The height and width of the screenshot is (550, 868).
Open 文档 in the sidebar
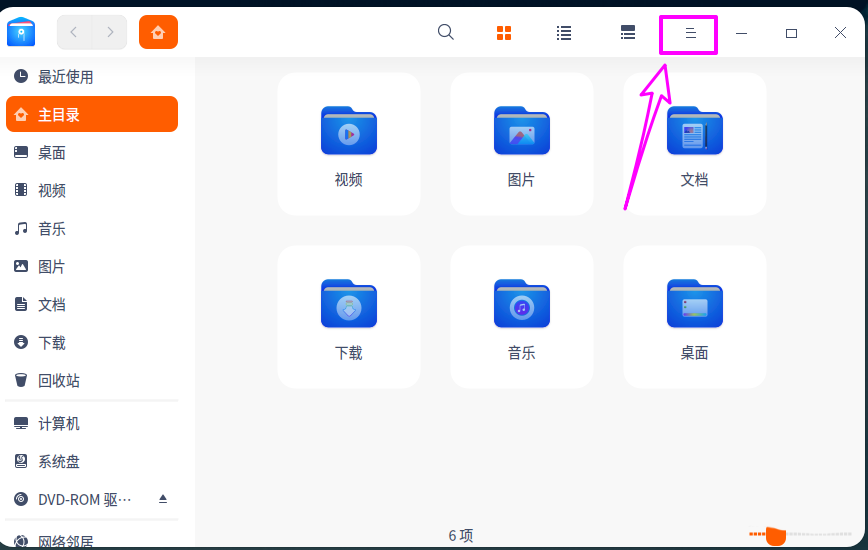click(x=92, y=304)
